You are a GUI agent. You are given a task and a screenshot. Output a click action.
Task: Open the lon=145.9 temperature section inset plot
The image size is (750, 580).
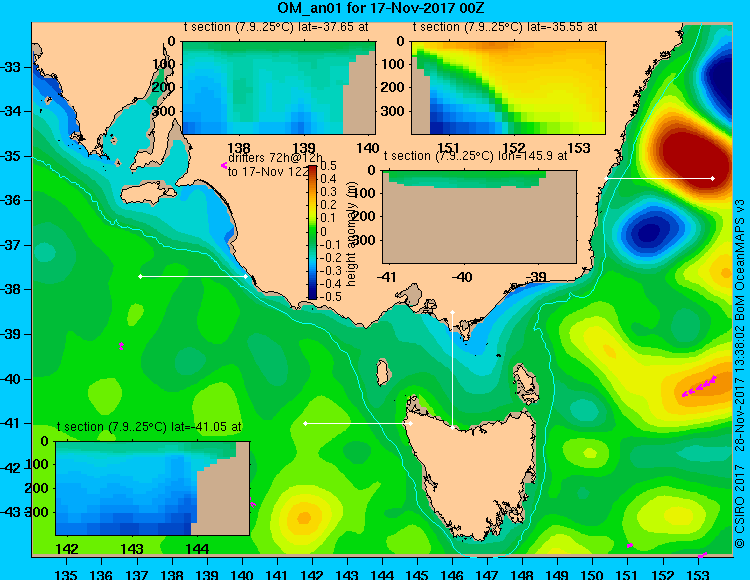click(480, 217)
